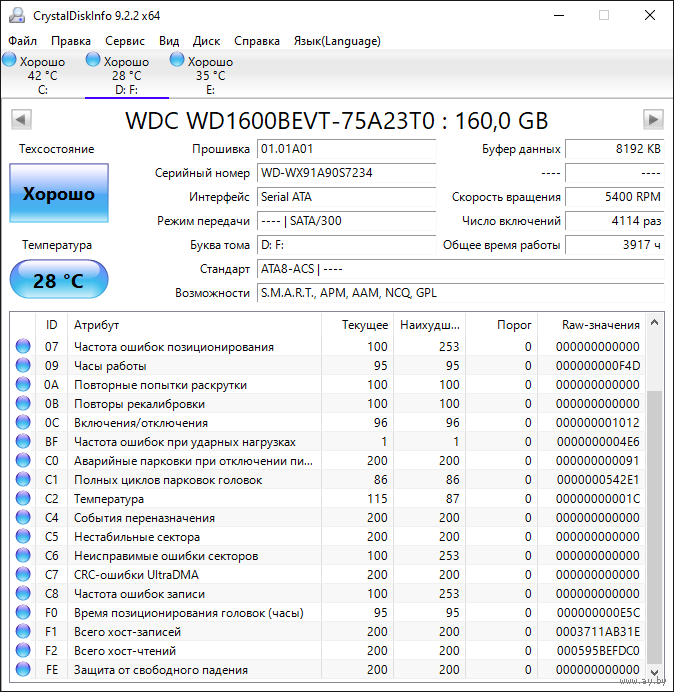Select the Нестабильные сектора attribute text

[137, 537]
